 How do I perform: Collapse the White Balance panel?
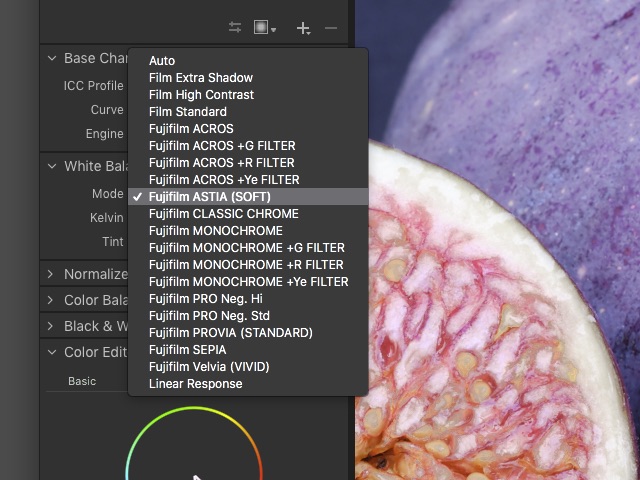coord(51,166)
